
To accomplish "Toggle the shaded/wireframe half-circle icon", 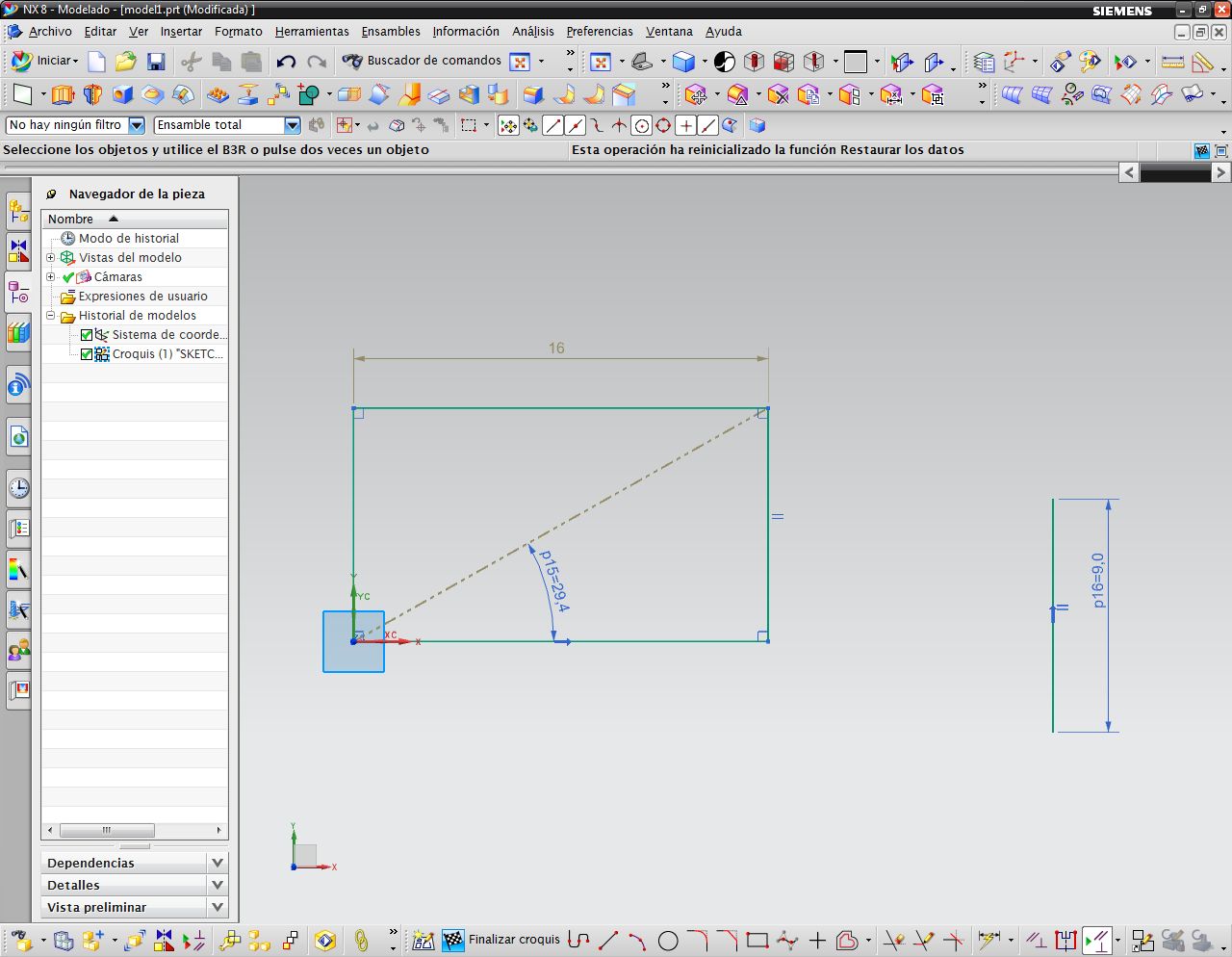I will coord(725,62).
